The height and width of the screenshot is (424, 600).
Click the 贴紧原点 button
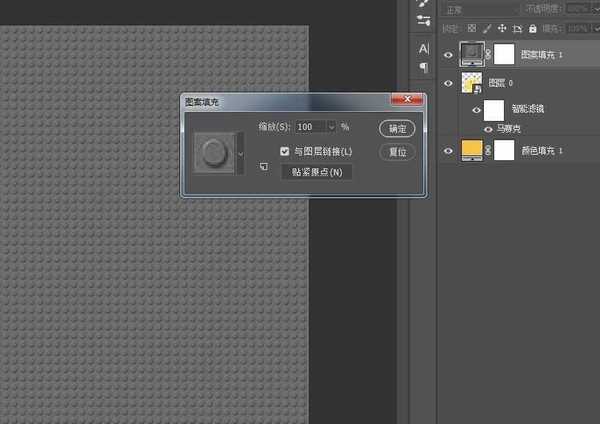(316, 172)
